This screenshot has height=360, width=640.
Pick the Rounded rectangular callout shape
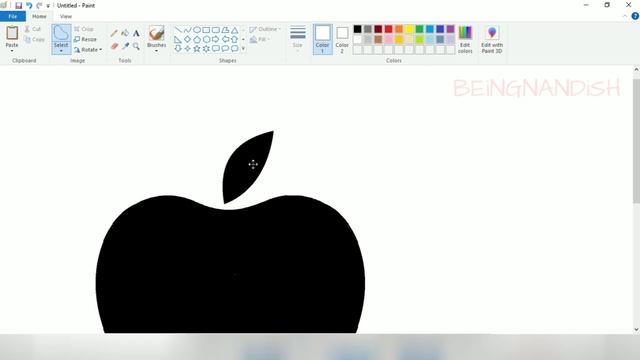coord(216,49)
